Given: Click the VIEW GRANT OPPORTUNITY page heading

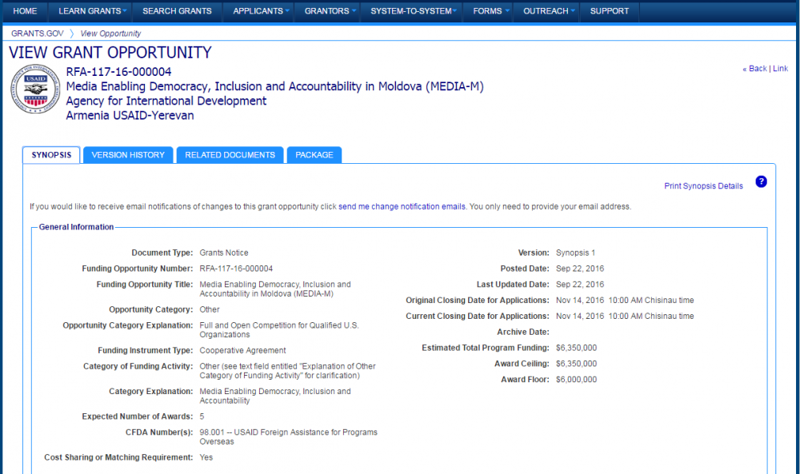Looking at the screenshot, I should (110, 53).
